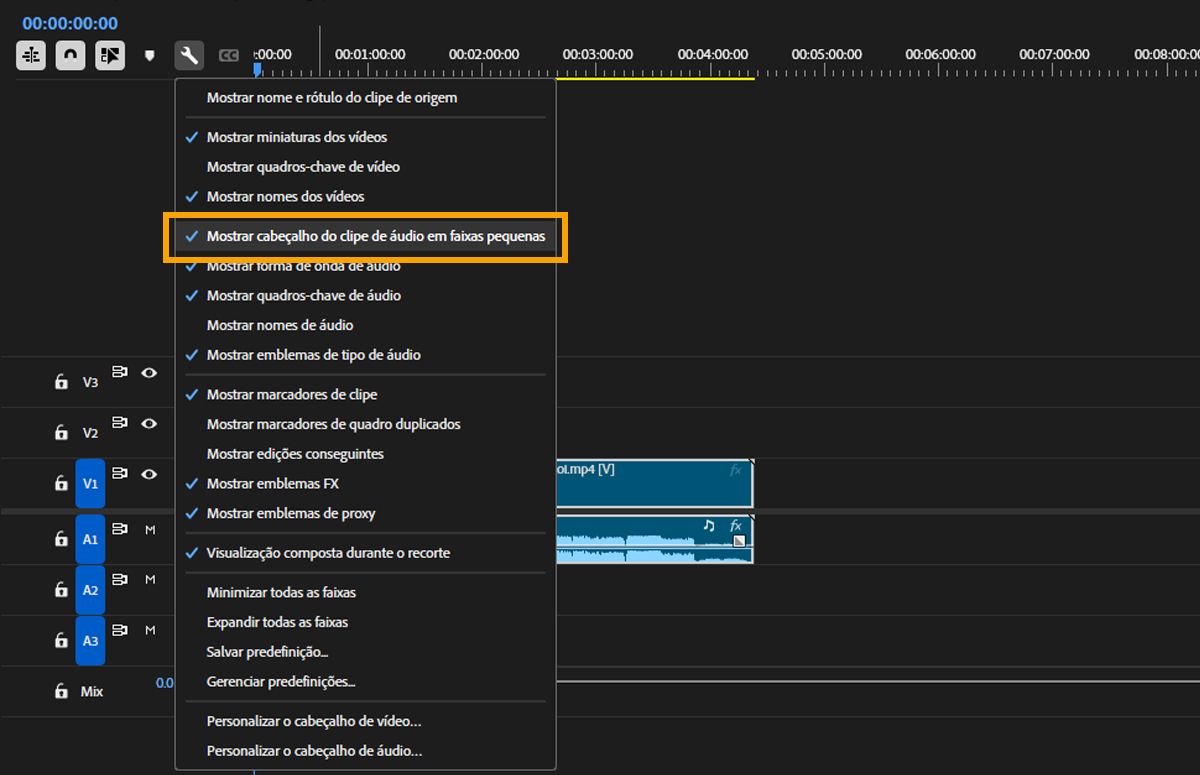The image size is (1200, 775).
Task: Click the CC caption track options icon
Action: 229,56
